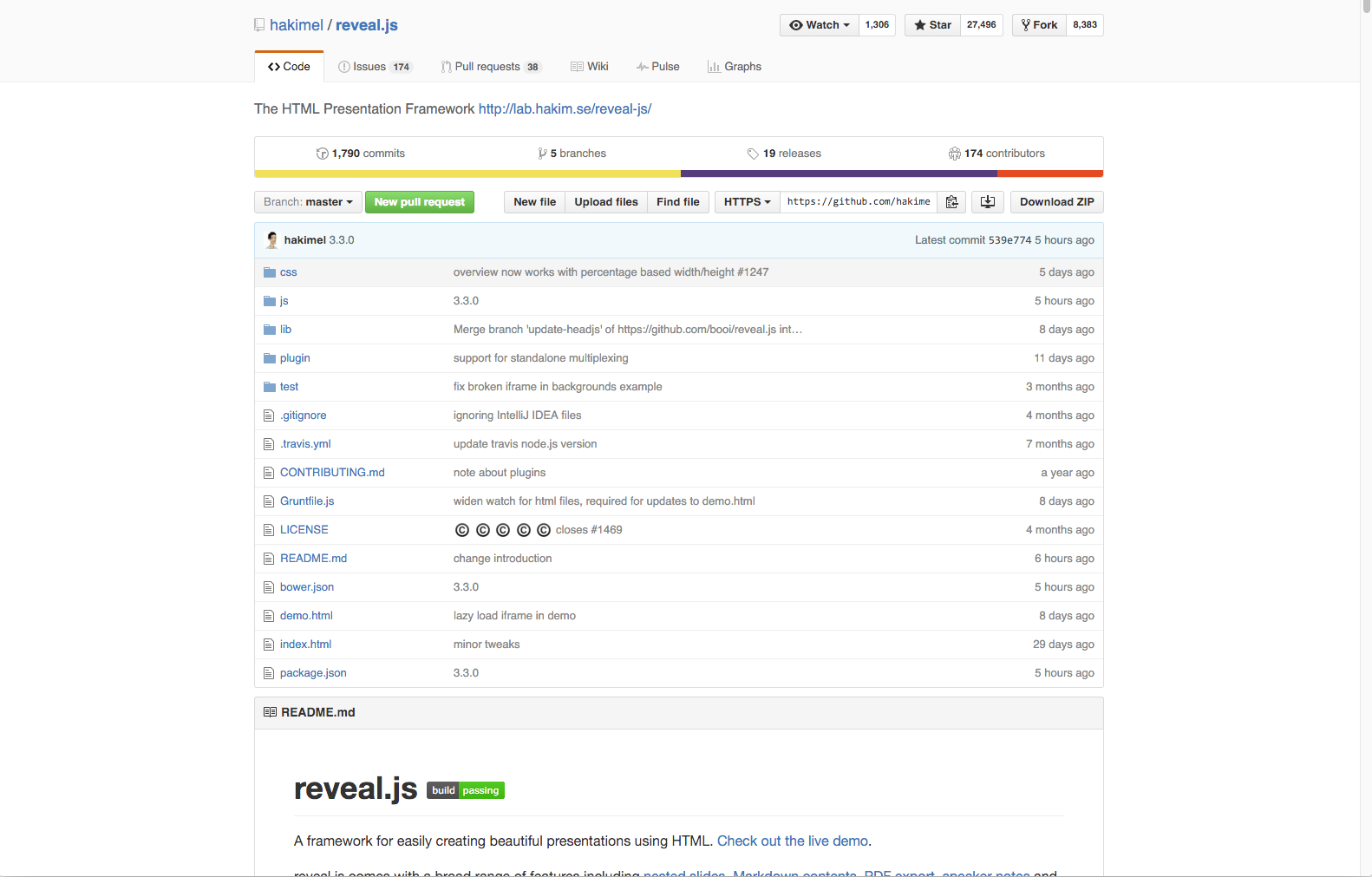Open the hakimel owner link

(297, 25)
